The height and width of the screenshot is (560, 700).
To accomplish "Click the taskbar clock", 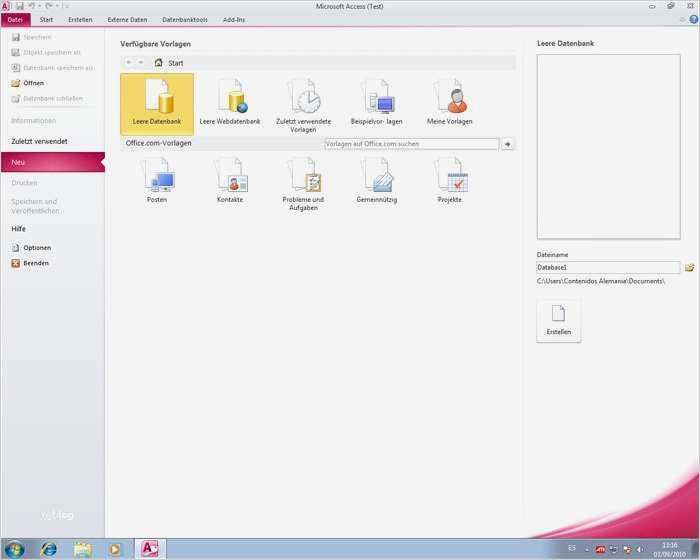I will click(x=669, y=549).
